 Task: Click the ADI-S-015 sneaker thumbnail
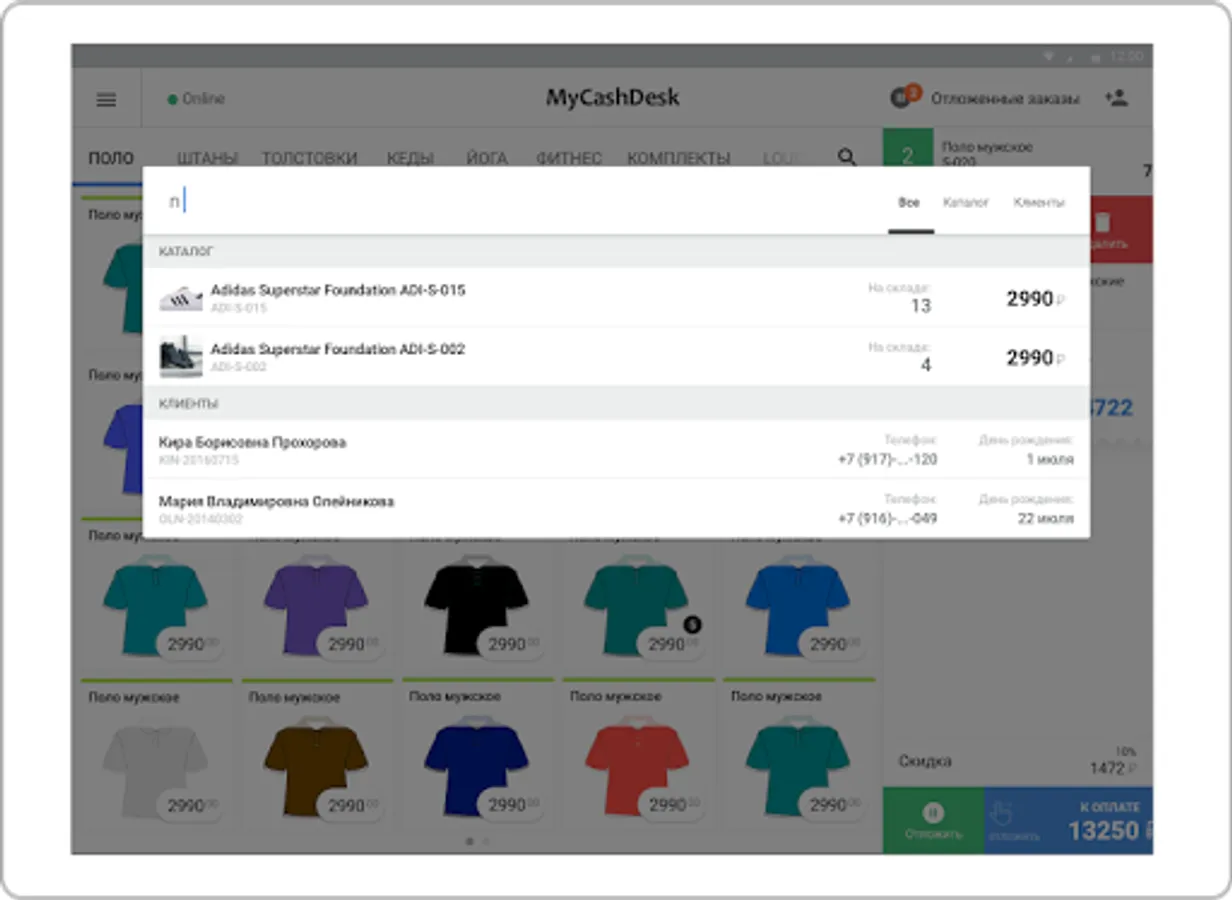coord(181,298)
